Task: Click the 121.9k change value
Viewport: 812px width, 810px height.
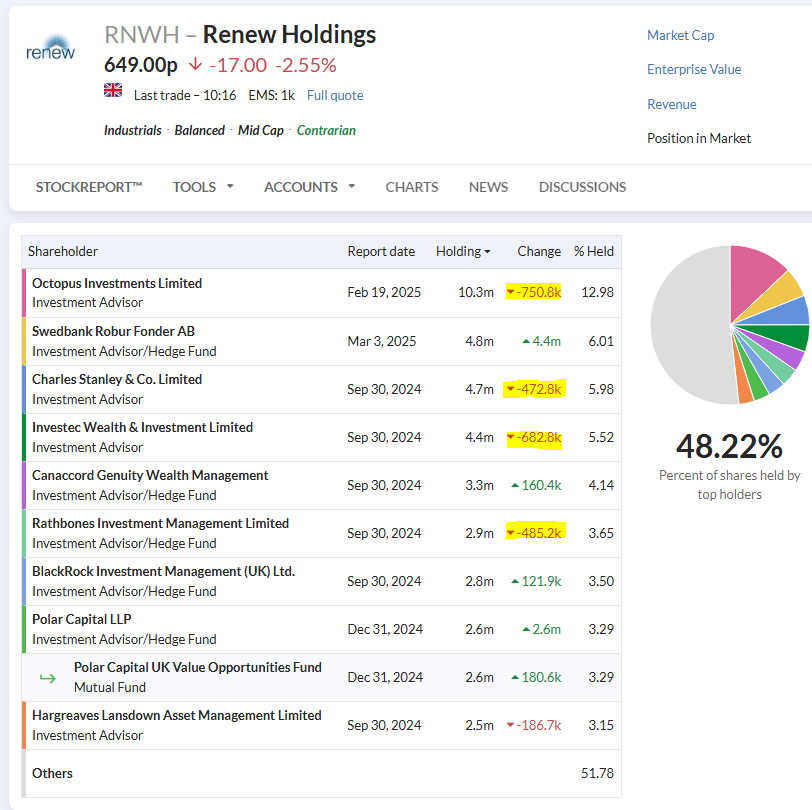Action: (536, 581)
